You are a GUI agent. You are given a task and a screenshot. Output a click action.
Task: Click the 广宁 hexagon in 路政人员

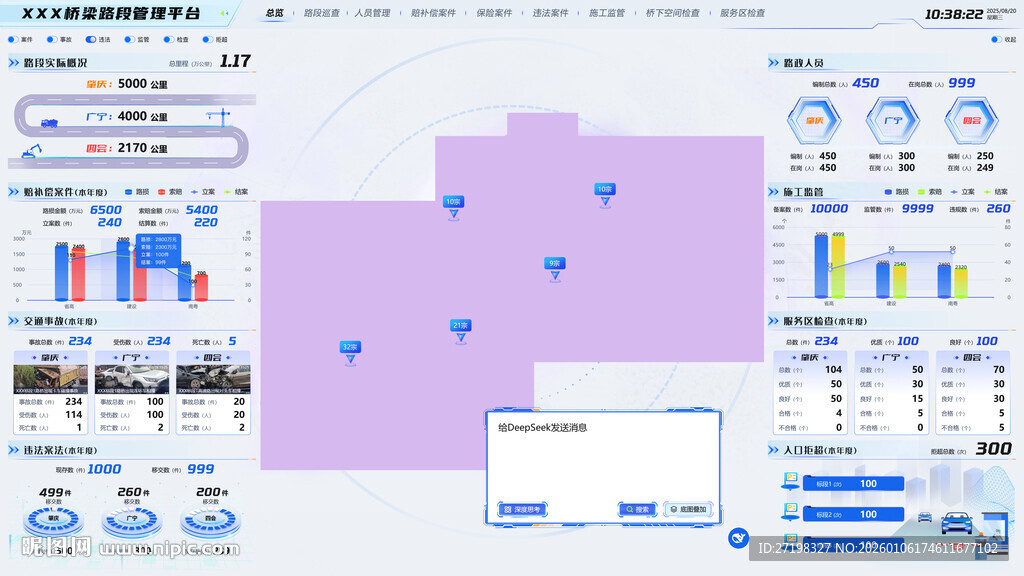point(893,121)
